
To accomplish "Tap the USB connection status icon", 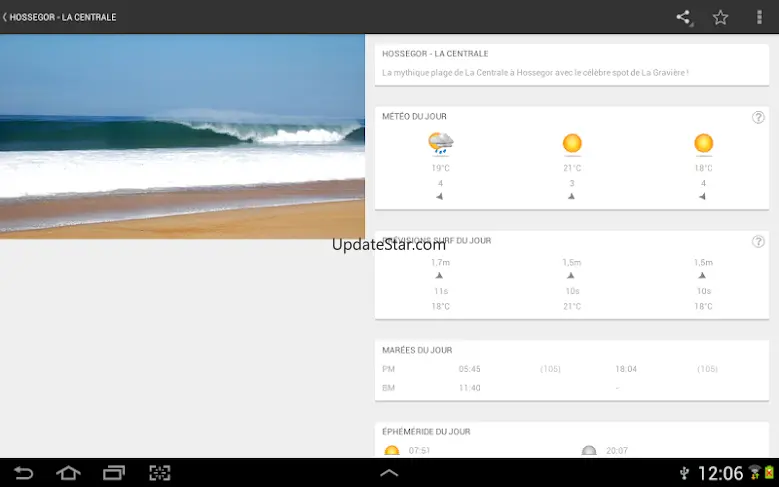I will click(x=684, y=473).
